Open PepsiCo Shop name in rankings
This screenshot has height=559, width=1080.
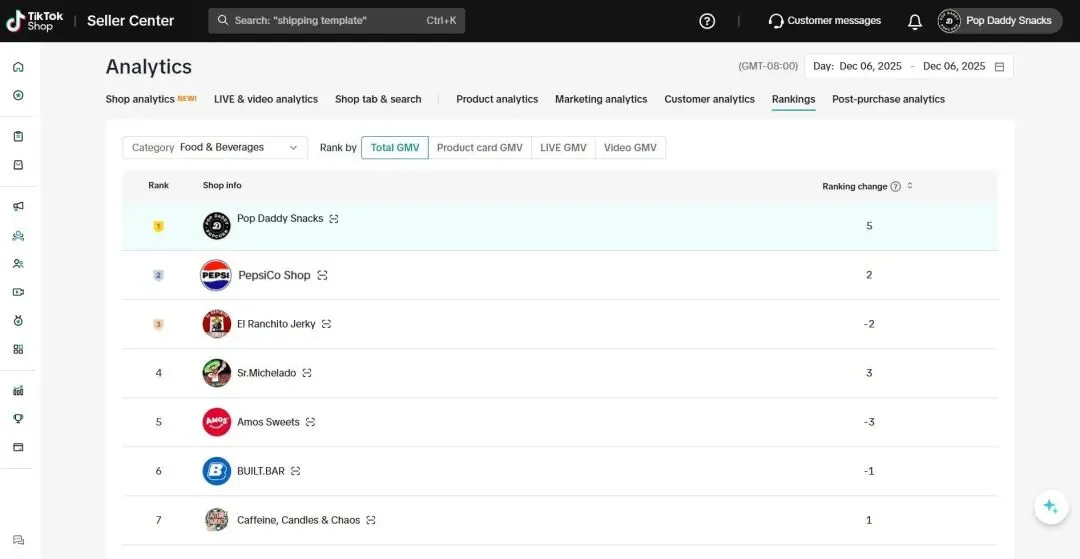[274, 275]
